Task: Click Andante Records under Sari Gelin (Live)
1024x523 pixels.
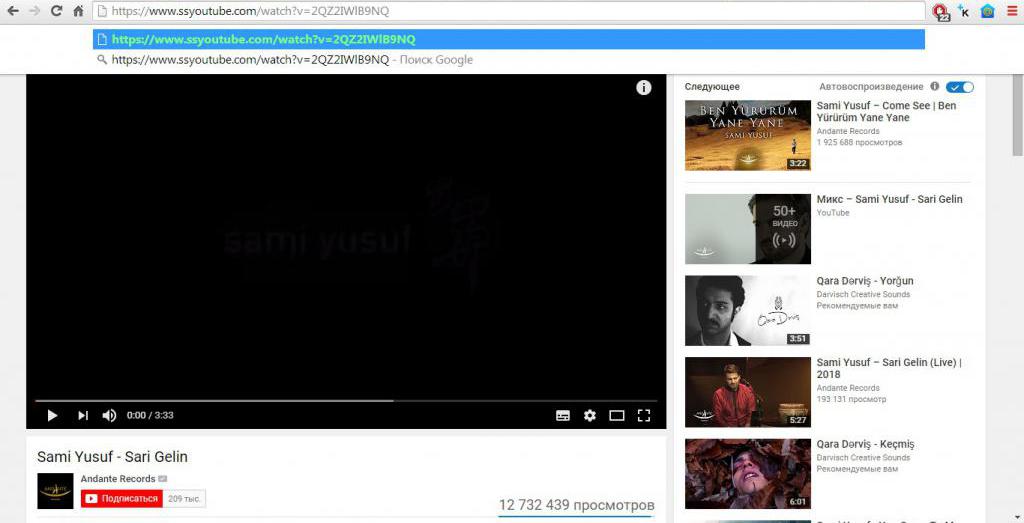Action: (x=848, y=388)
